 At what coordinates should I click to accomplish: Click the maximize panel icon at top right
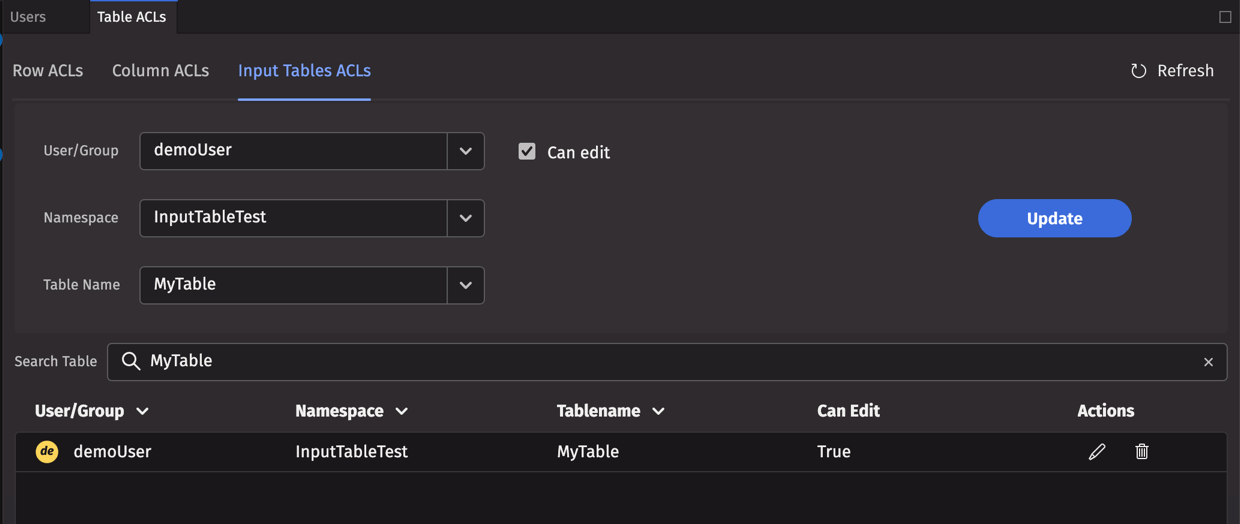(x=1225, y=17)
